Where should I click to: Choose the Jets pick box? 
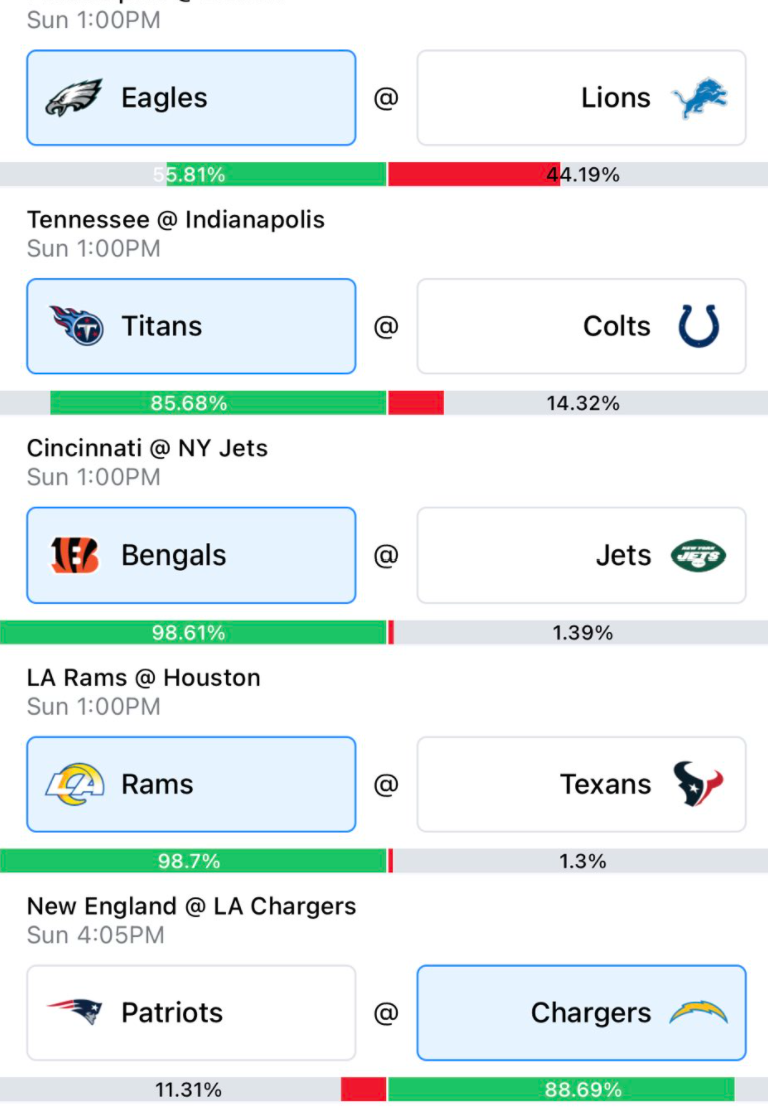click(582, 555)
